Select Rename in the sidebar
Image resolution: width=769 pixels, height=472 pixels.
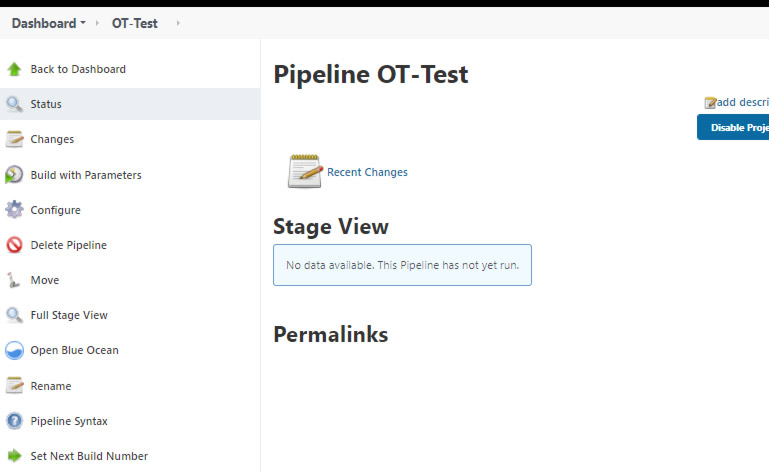pyautogui.click(x=51, y=386)
